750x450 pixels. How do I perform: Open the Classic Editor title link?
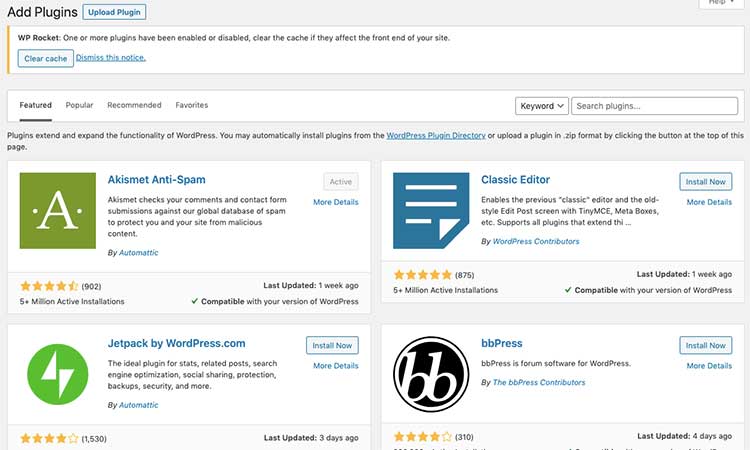coord(515,179)
